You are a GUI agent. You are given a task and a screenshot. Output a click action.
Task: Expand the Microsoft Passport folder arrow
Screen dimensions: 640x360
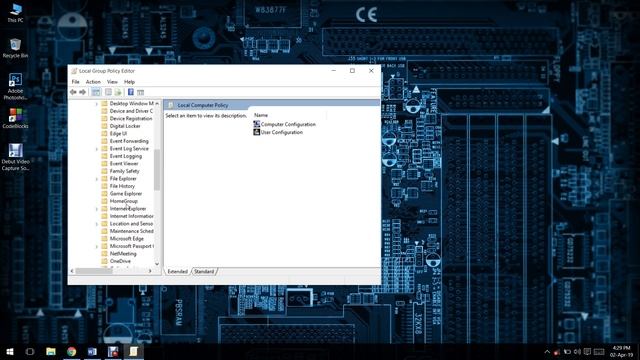(x=97, y=246)
